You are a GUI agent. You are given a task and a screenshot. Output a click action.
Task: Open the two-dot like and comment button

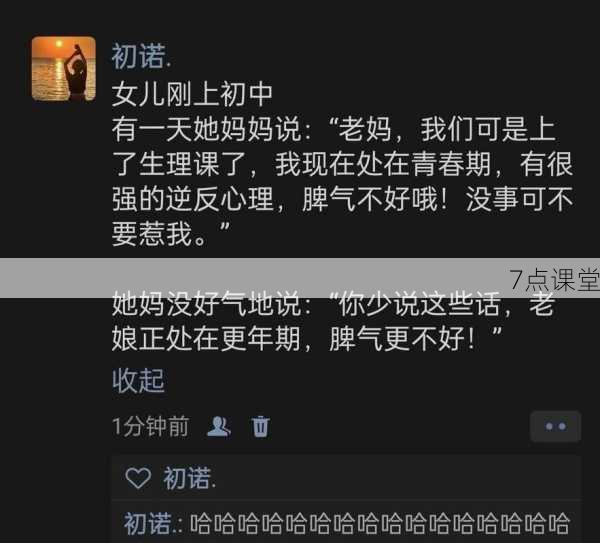coord(556,426)
